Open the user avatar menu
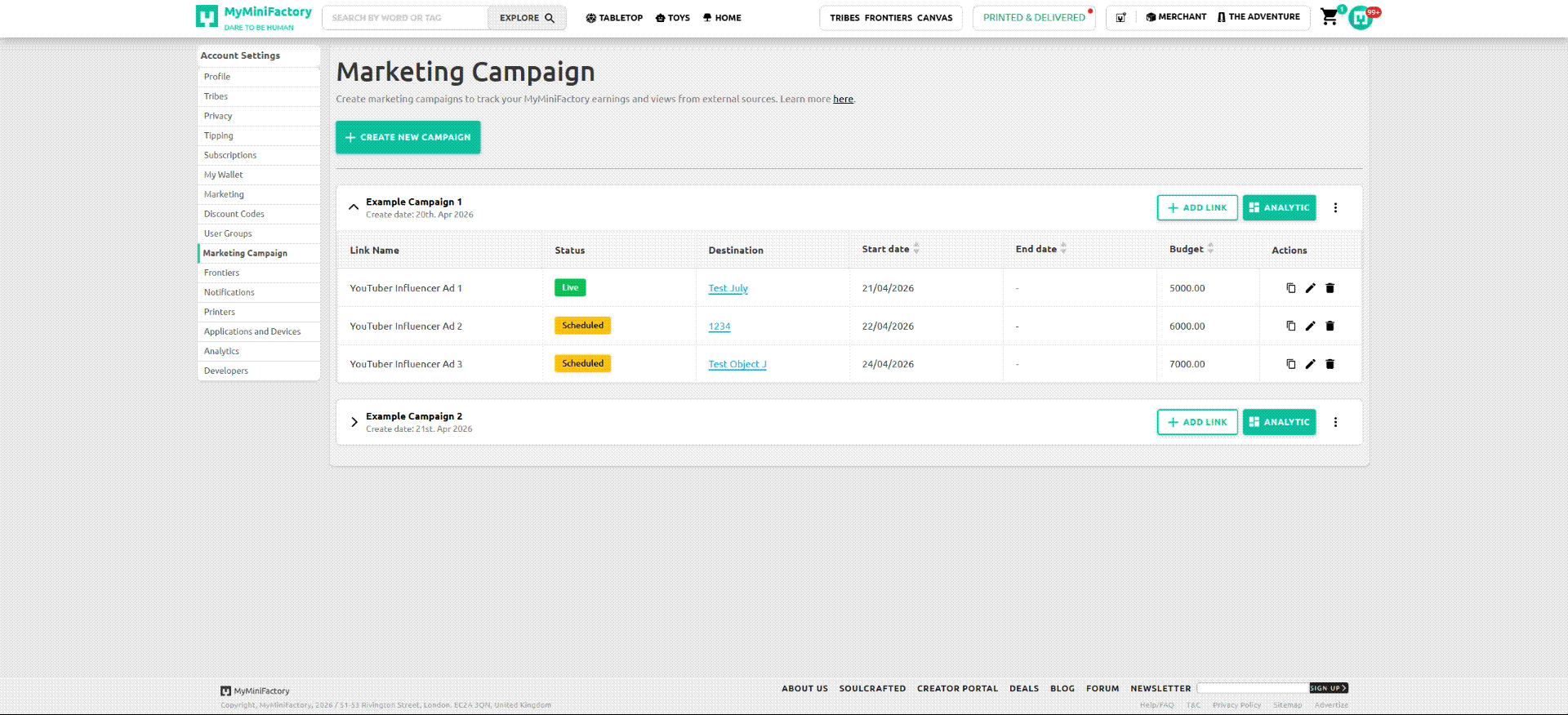This screenshot has width=1568, height=715. pyautogui.click(x=1361, y=18)
